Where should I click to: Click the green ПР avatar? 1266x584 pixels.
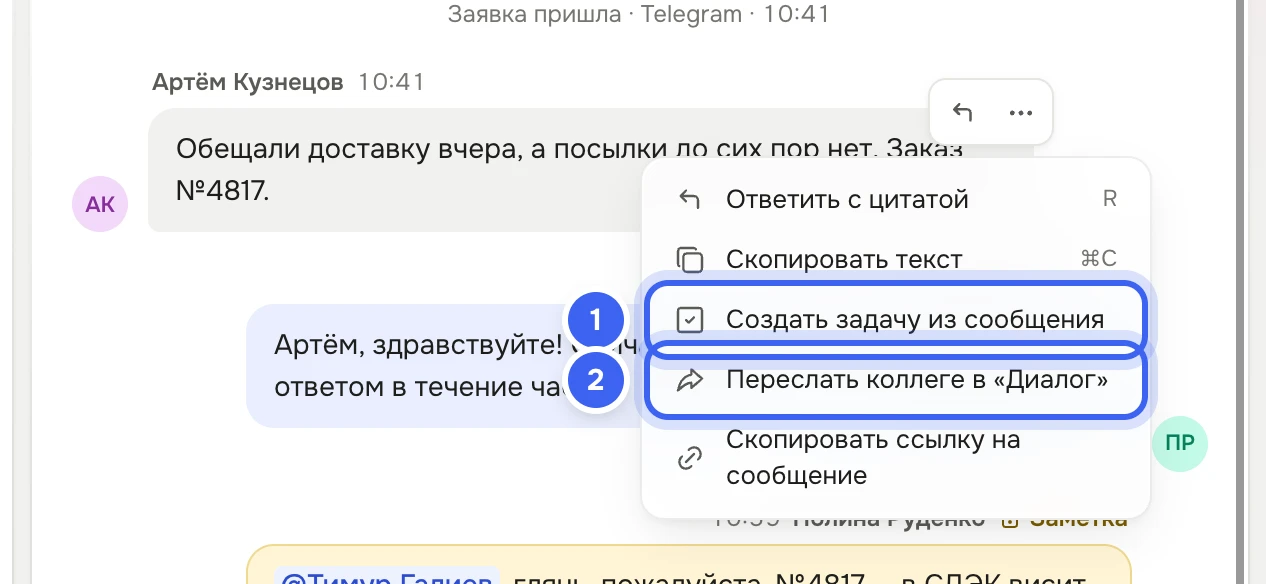point(1180,443)
